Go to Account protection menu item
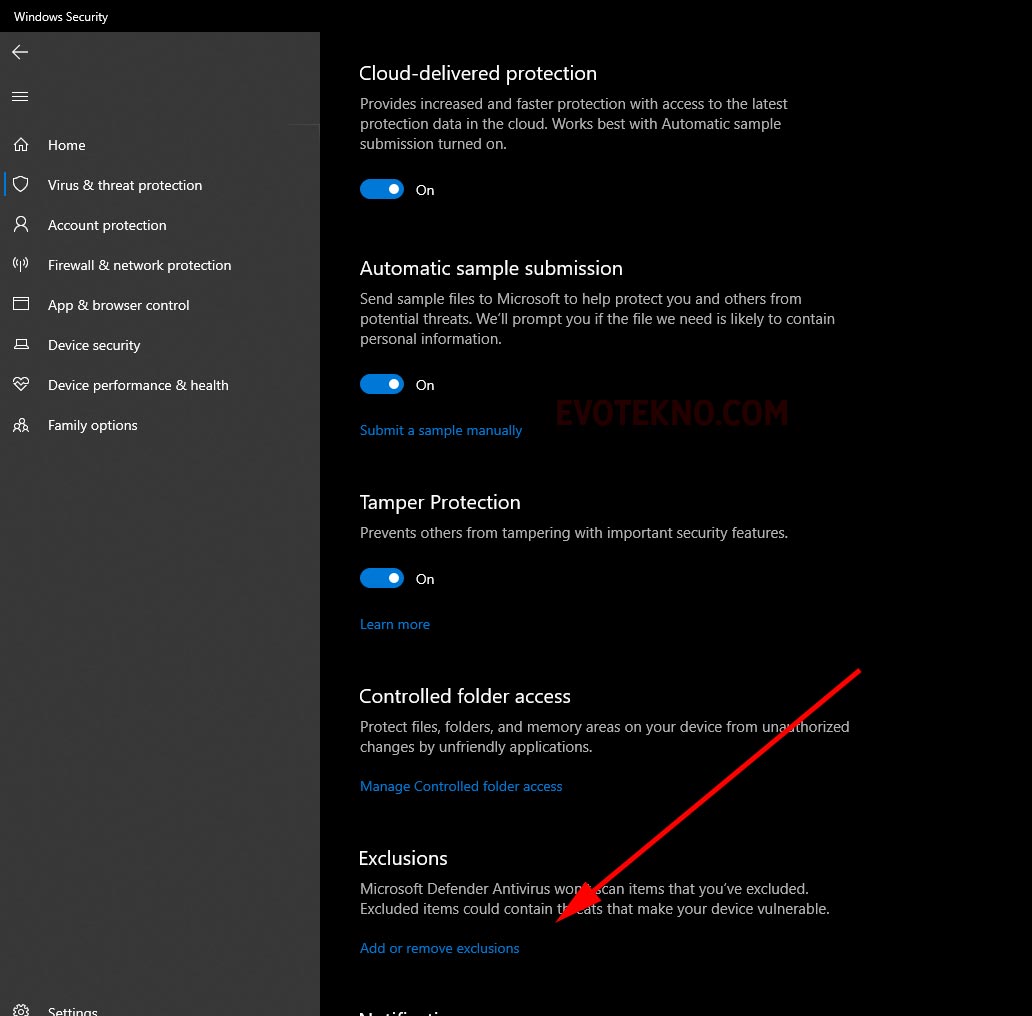Image resolution: width=1032 pixels, height=1016 pixels. [107, 225]
